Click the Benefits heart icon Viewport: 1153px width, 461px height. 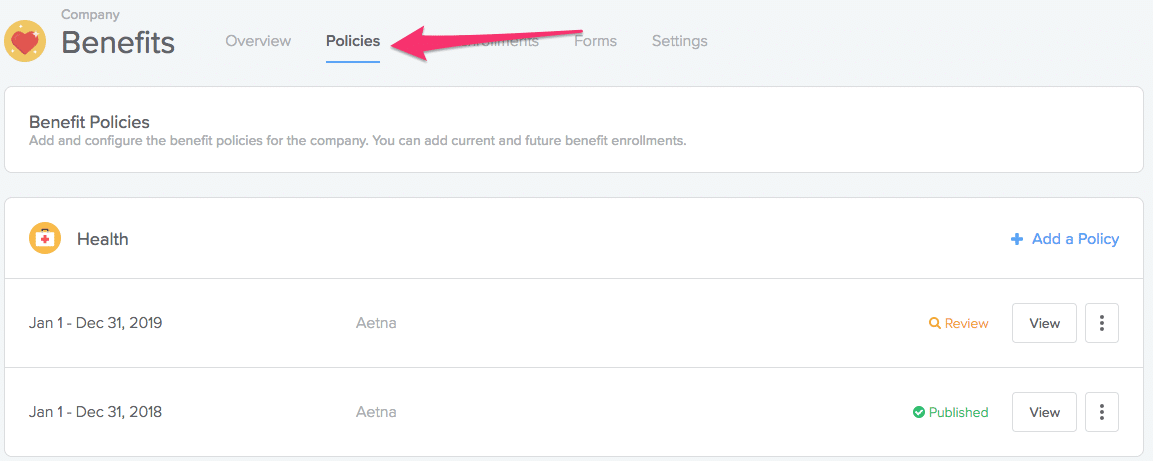[25, 41]
